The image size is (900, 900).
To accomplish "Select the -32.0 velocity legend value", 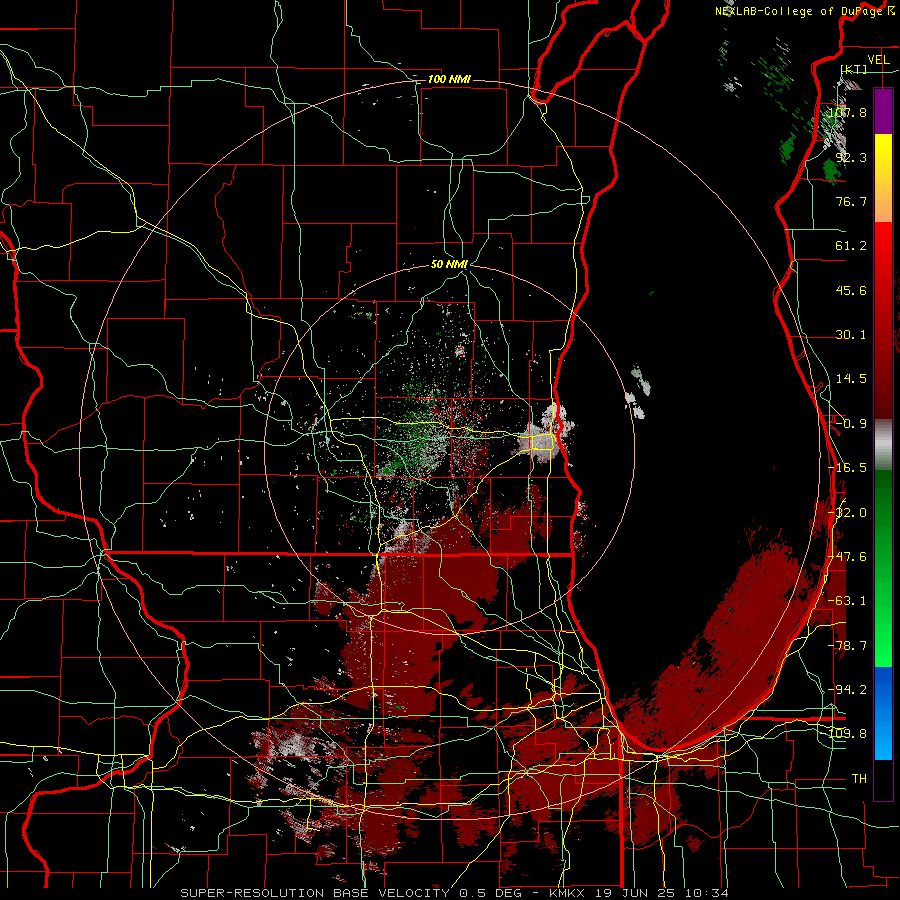I will pos(847,513).
